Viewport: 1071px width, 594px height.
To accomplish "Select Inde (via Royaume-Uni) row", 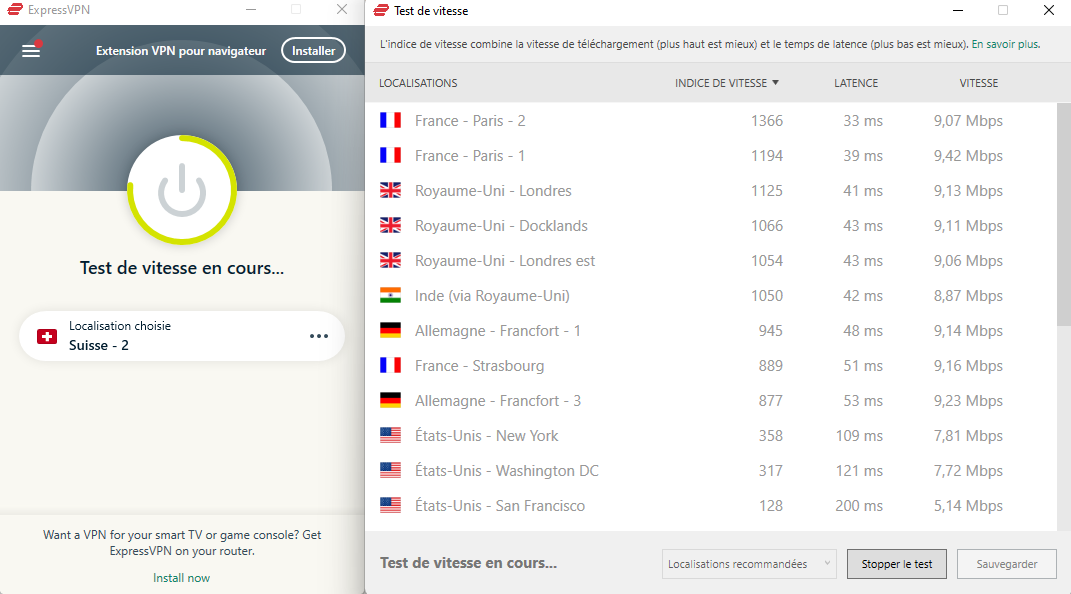I will click(711, 295).
